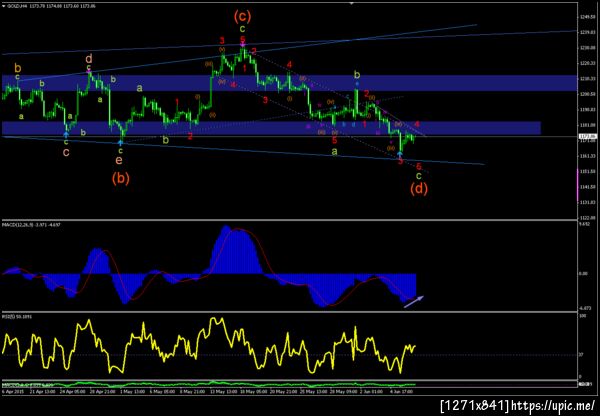Select the orange (c) wave label
600x416 pixels.
pyautogui.click(x=243, y=16)
